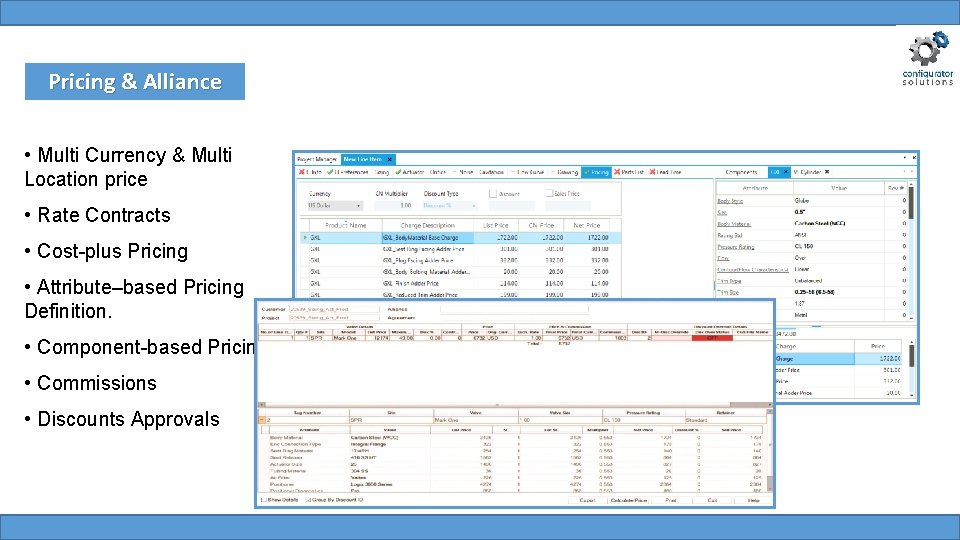The height and width of the screenshot is (540, 960).
Task: Click the Net Price column header
Action: click(x=587, y=225)
